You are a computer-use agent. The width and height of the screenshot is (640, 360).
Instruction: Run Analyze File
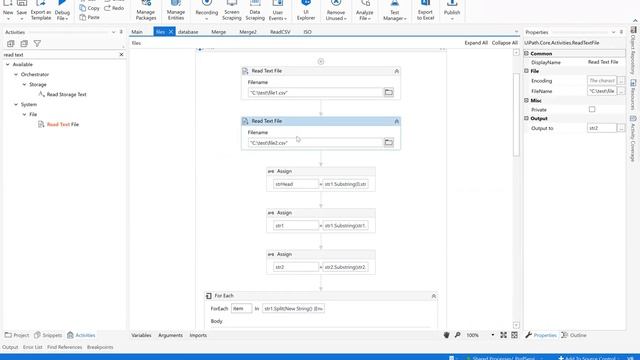click(x=364, y=11)
